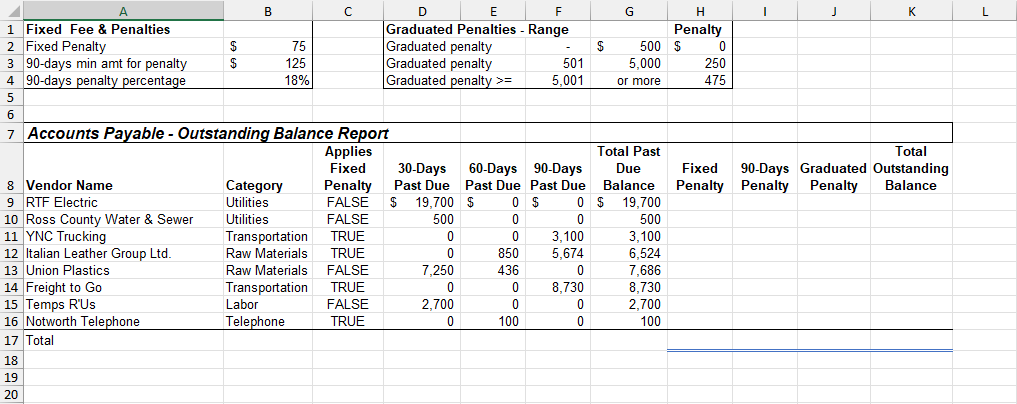Click FALSE value for Union Plastics
The width and height of the screenshot is (1017, 404).
348,270
